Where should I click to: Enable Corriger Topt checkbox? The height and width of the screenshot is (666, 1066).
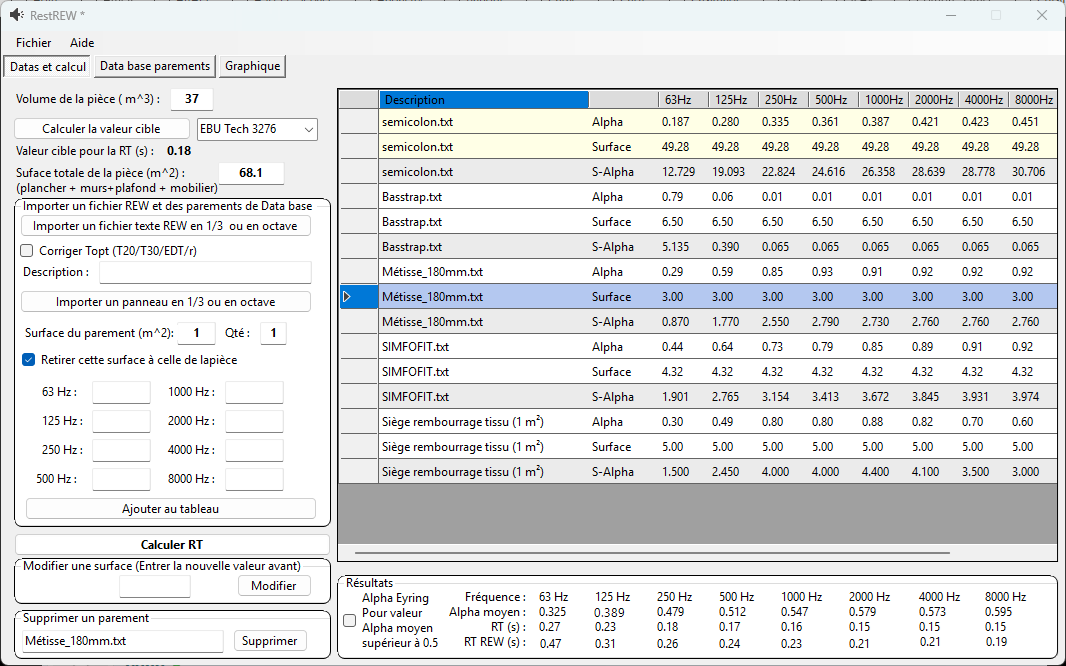(x=27, y=251)
